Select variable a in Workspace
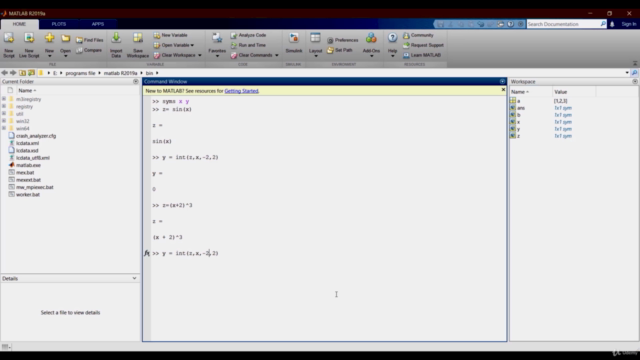640x360 pixels. 518,101
